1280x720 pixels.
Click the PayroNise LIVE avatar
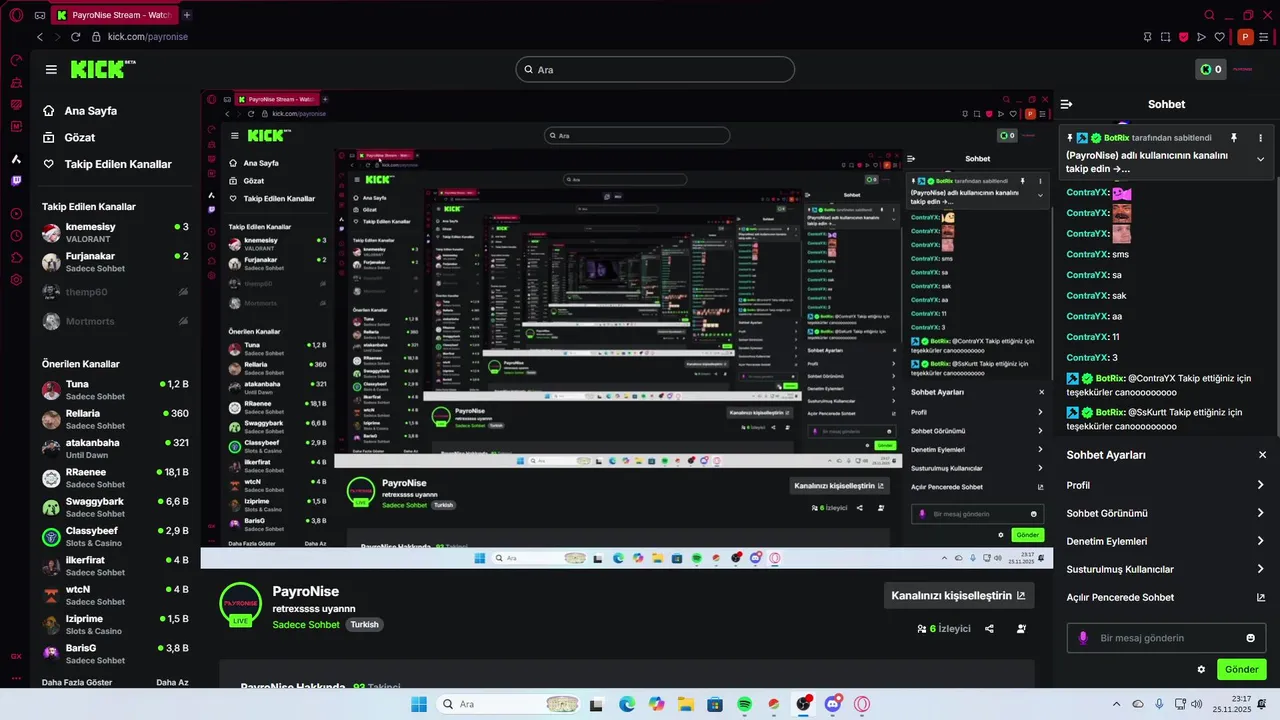click(240, 604)
